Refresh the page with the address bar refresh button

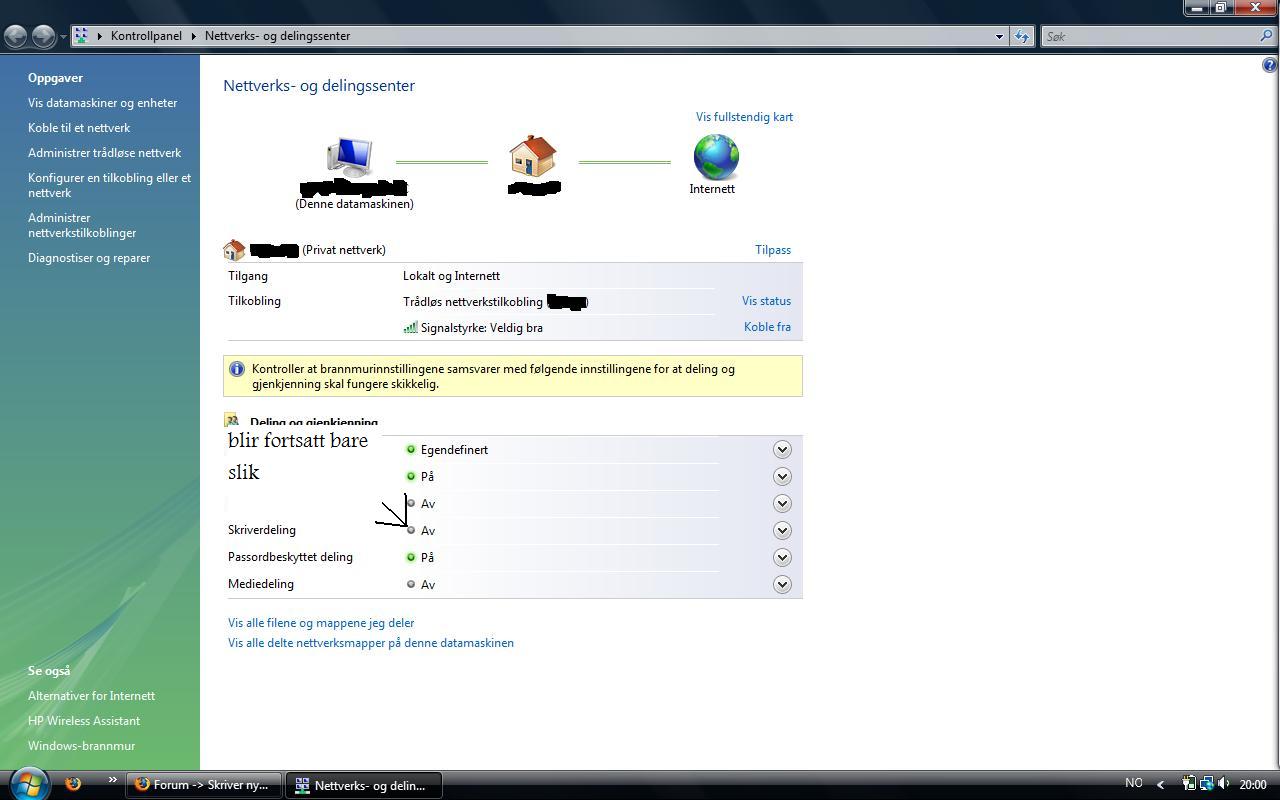[1021, 37]
